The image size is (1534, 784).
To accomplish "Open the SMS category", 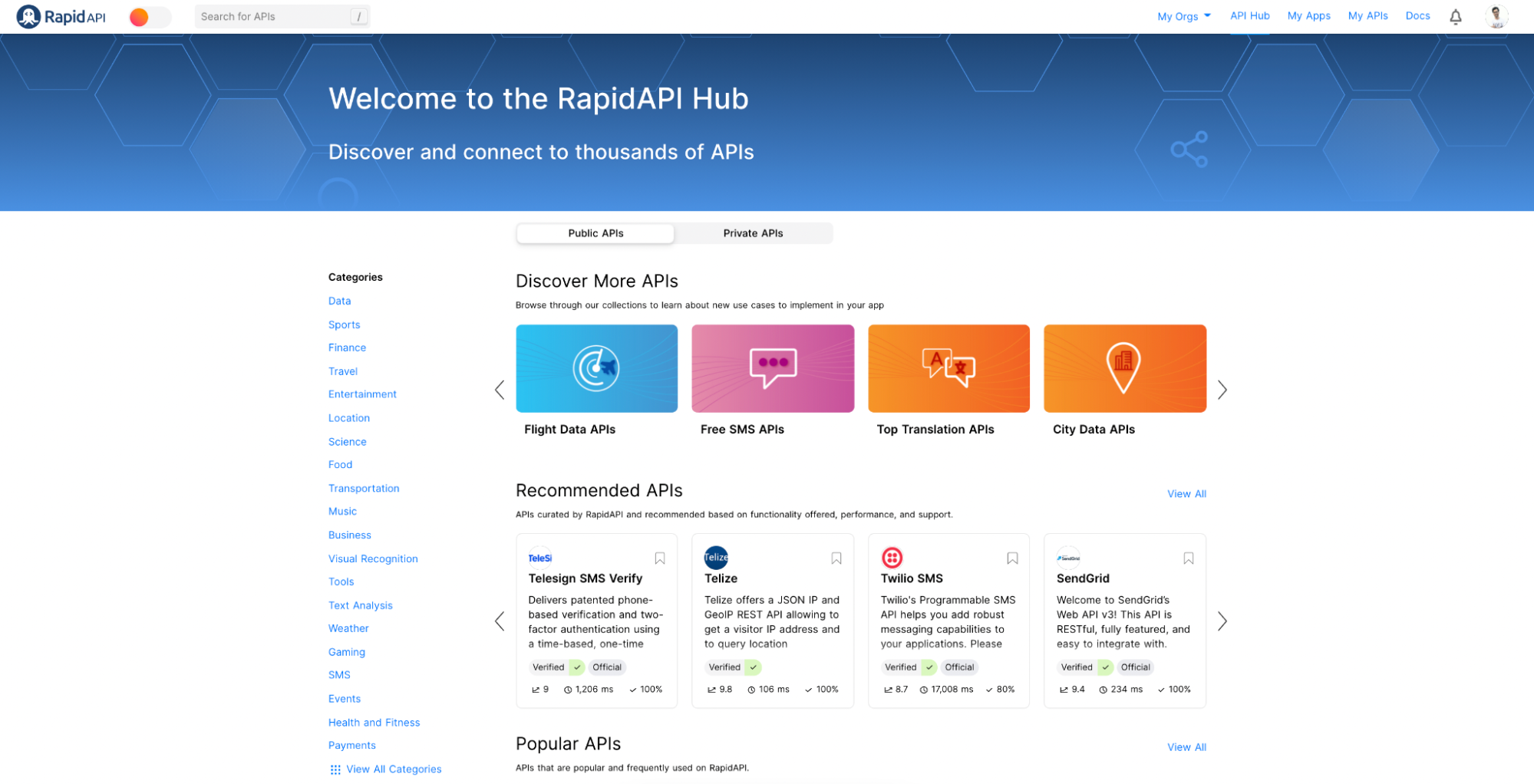I will (339, 676).
